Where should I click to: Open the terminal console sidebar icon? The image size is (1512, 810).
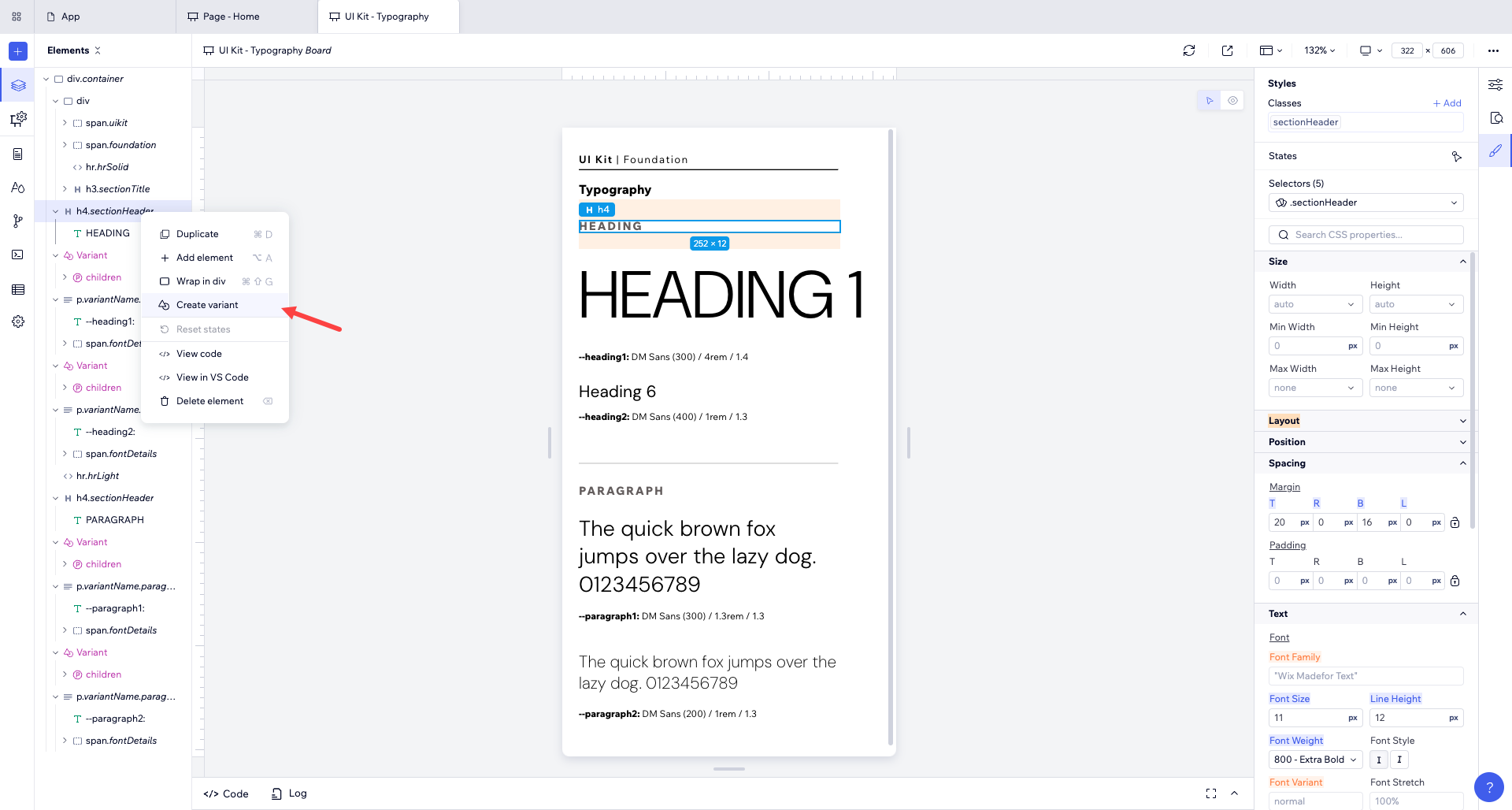pyautogui.click(x=18, y=255)
